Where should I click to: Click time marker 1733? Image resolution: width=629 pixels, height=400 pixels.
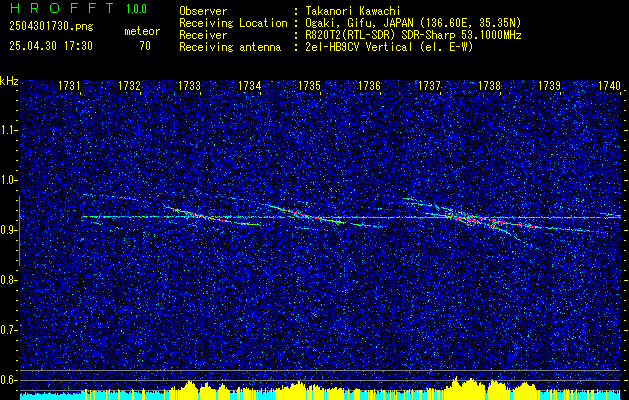point(189,85)
